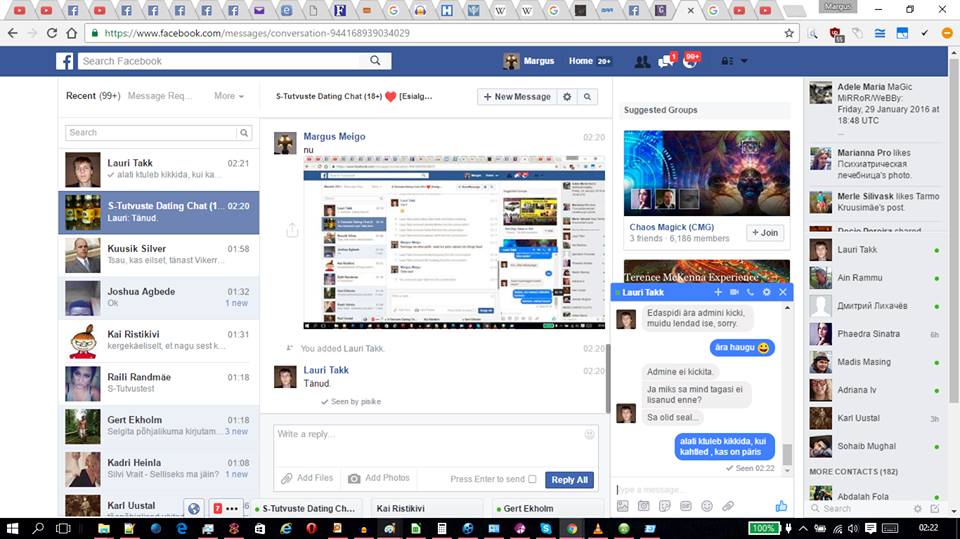Viewport: 960px width, 539px height.
Task: Open Lauri Takk chat options gear
Action: point(767,292)
